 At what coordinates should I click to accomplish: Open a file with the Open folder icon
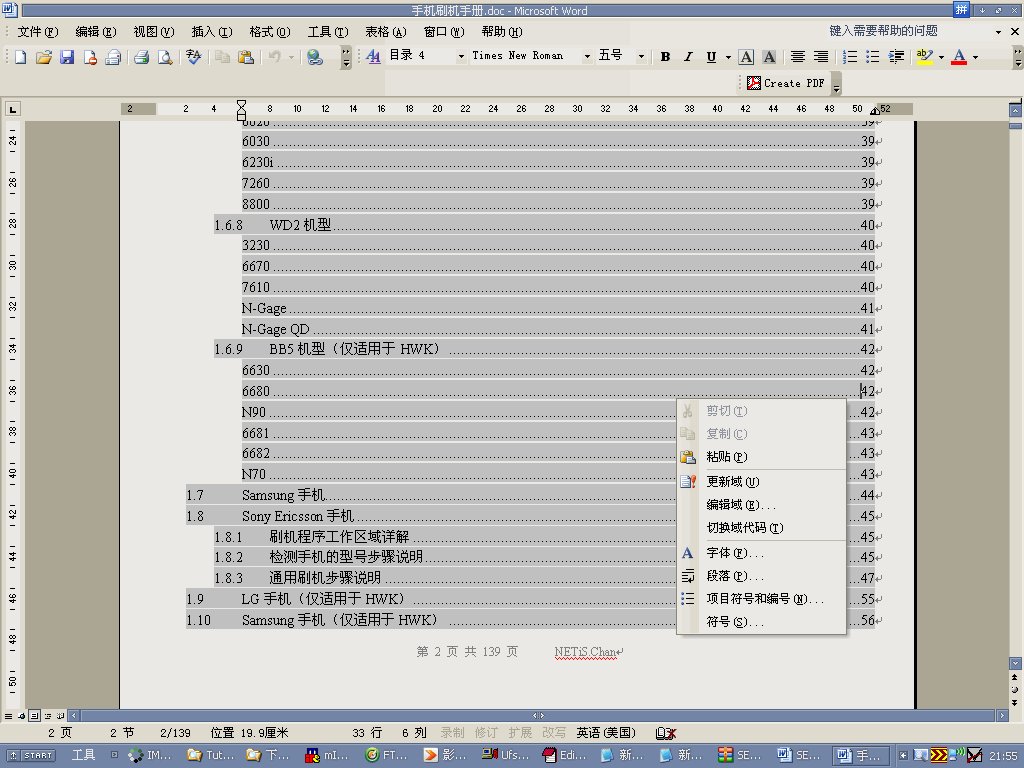(44, 57)
